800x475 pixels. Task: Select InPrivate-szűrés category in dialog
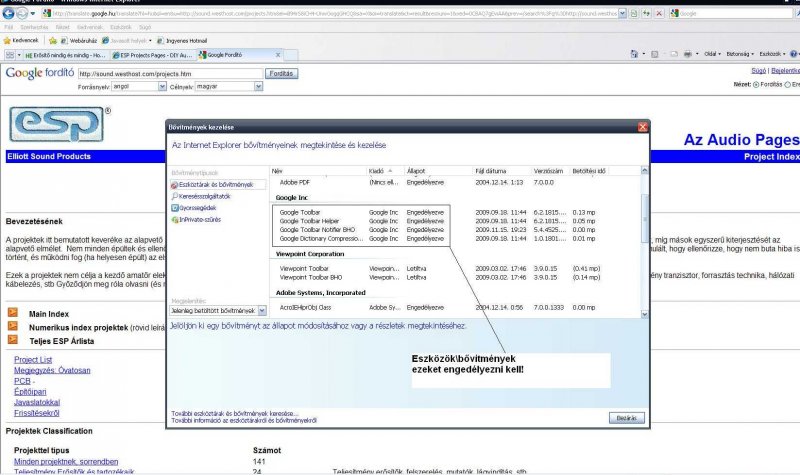pyautogui.click(x=196, y=220)
